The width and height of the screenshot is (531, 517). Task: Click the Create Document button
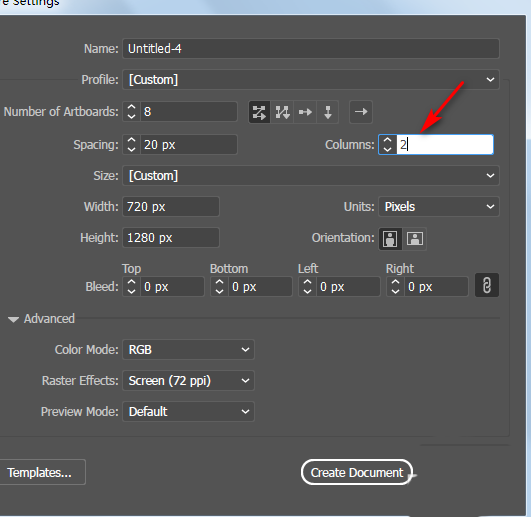pos(357,472)
